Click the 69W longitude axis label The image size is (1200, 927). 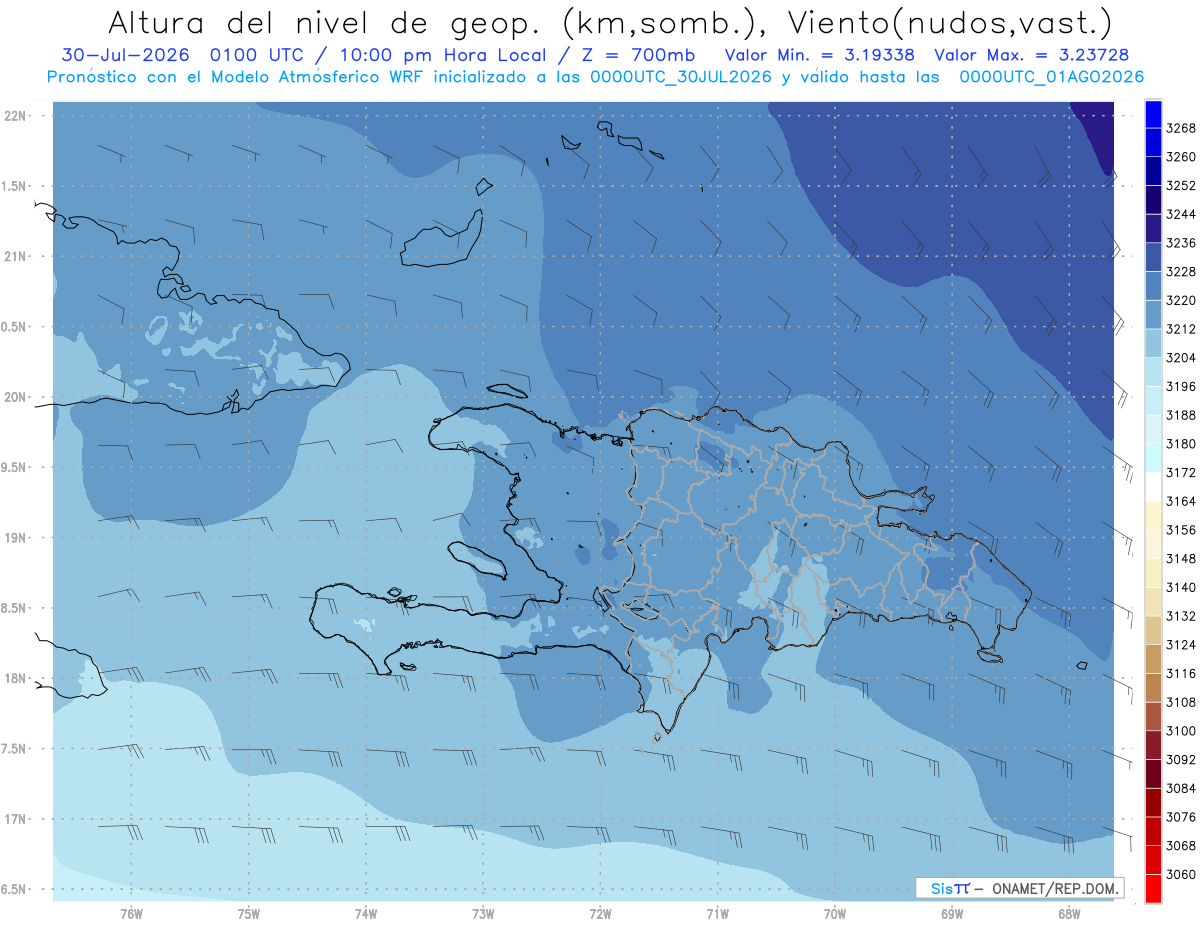click(x=952, y=913)
